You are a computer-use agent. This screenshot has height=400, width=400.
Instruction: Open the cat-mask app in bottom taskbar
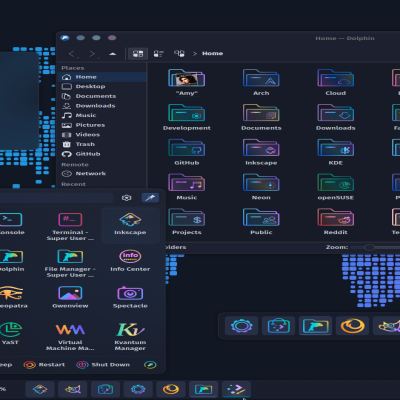click(x=72, y=389)
